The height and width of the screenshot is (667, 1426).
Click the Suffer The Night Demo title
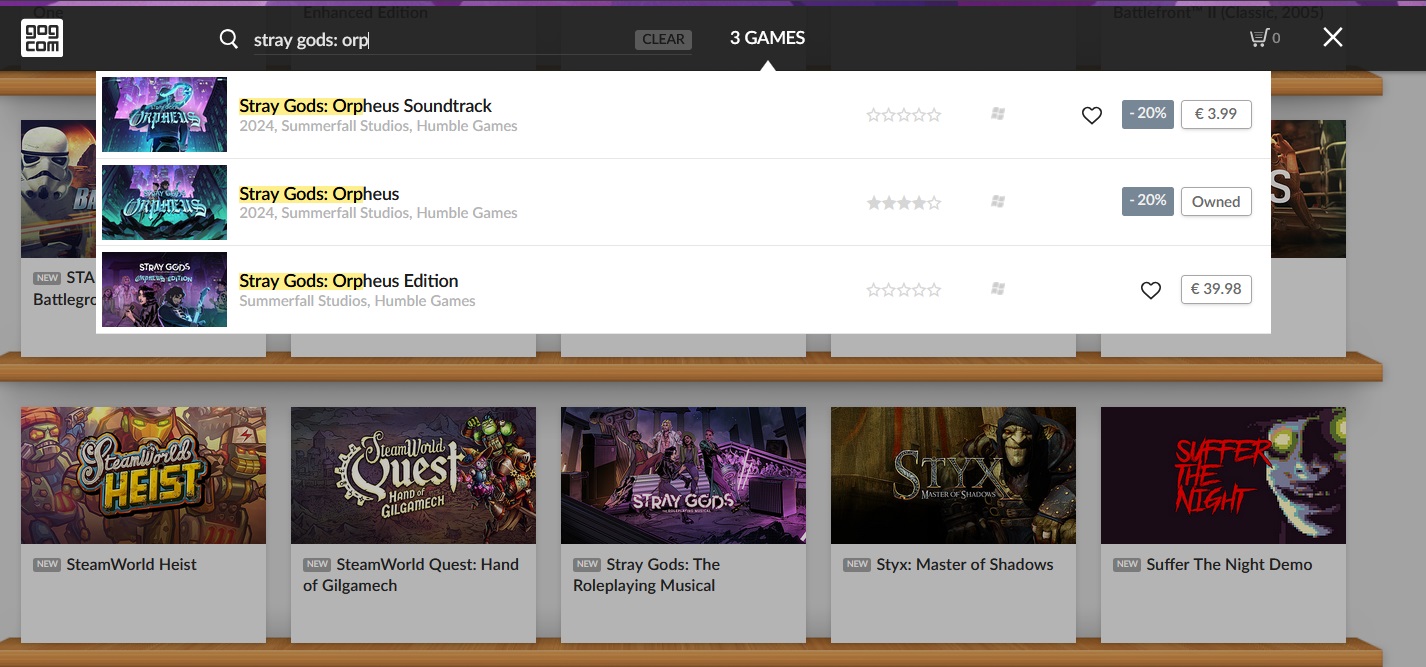(1229, 564)
